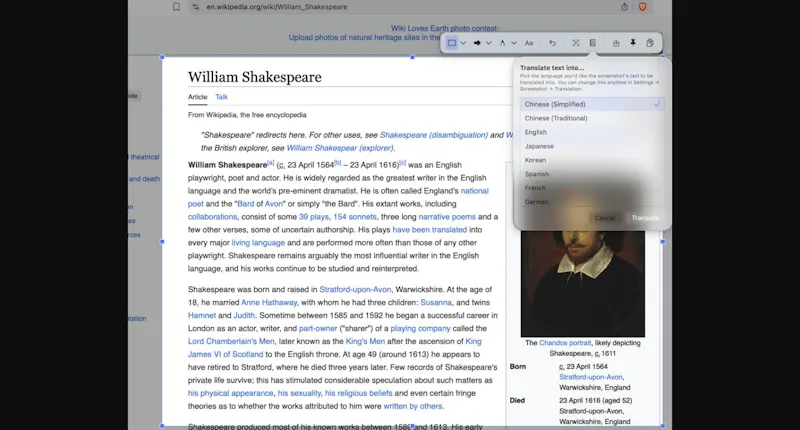
Task: Cancel the translation dialog
Action: click(x=605, y=218)
